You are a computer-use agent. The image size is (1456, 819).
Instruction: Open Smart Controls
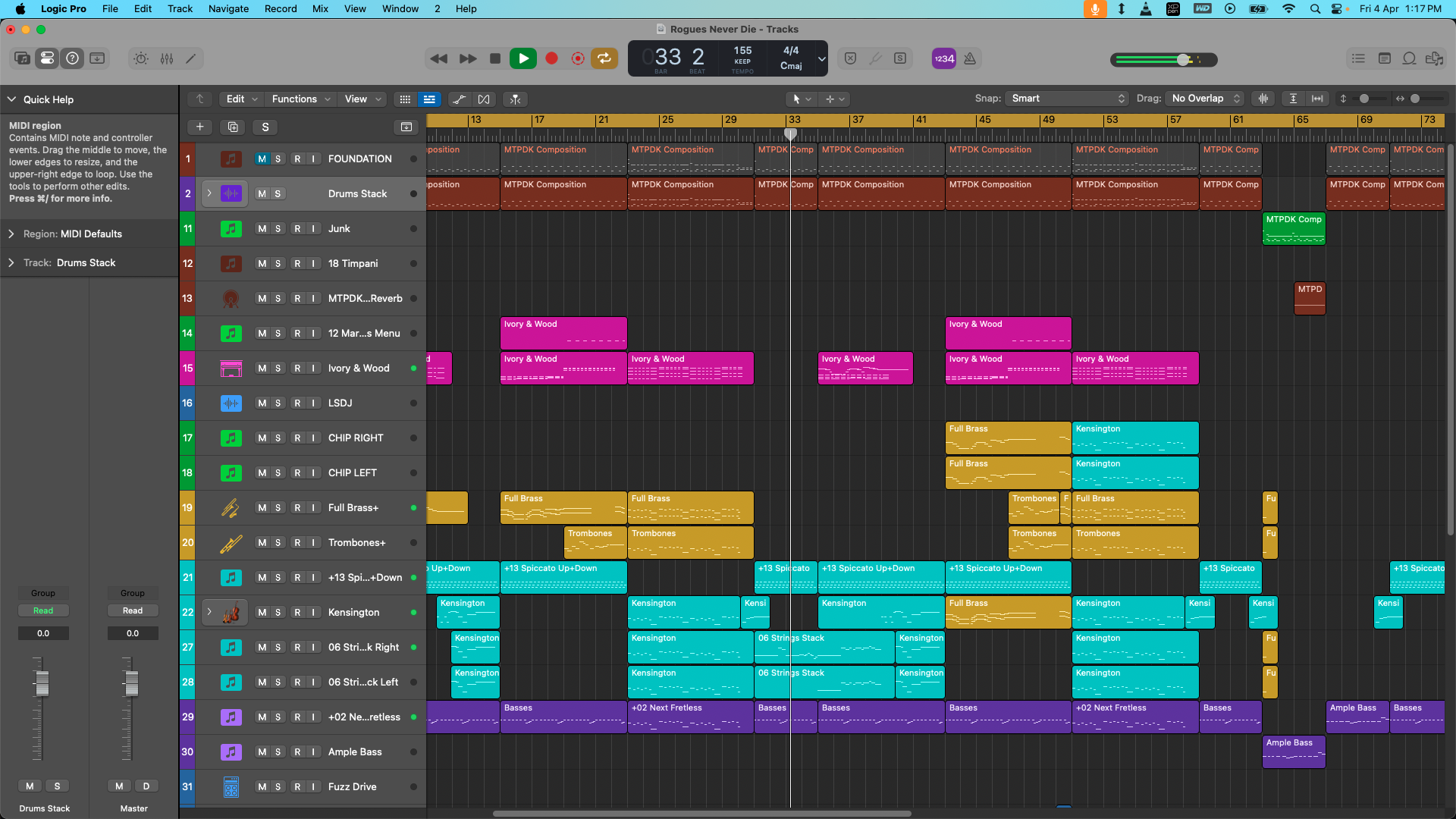click(141, 58)
